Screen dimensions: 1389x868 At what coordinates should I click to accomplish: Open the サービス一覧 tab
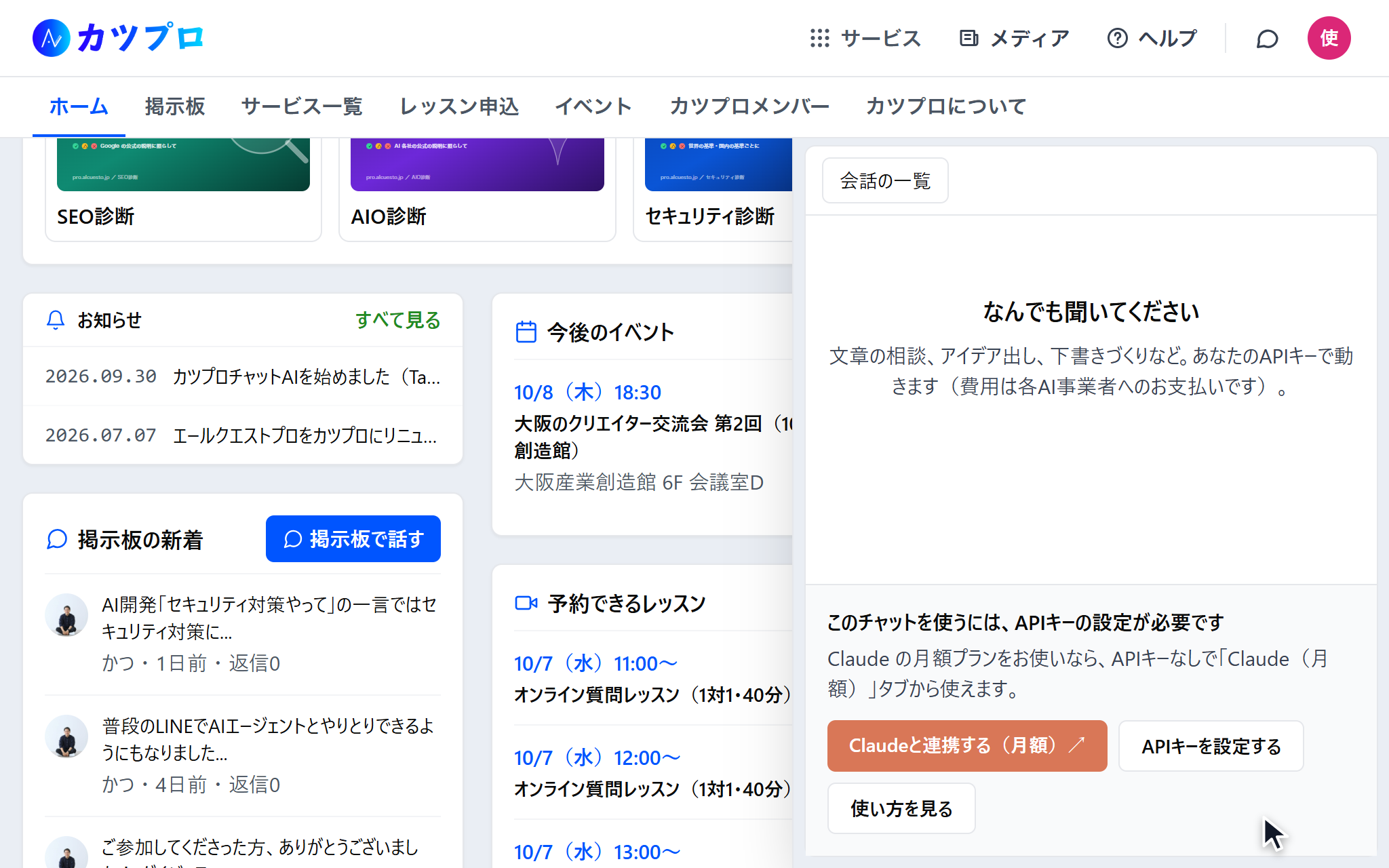click(x=302, y=106)
